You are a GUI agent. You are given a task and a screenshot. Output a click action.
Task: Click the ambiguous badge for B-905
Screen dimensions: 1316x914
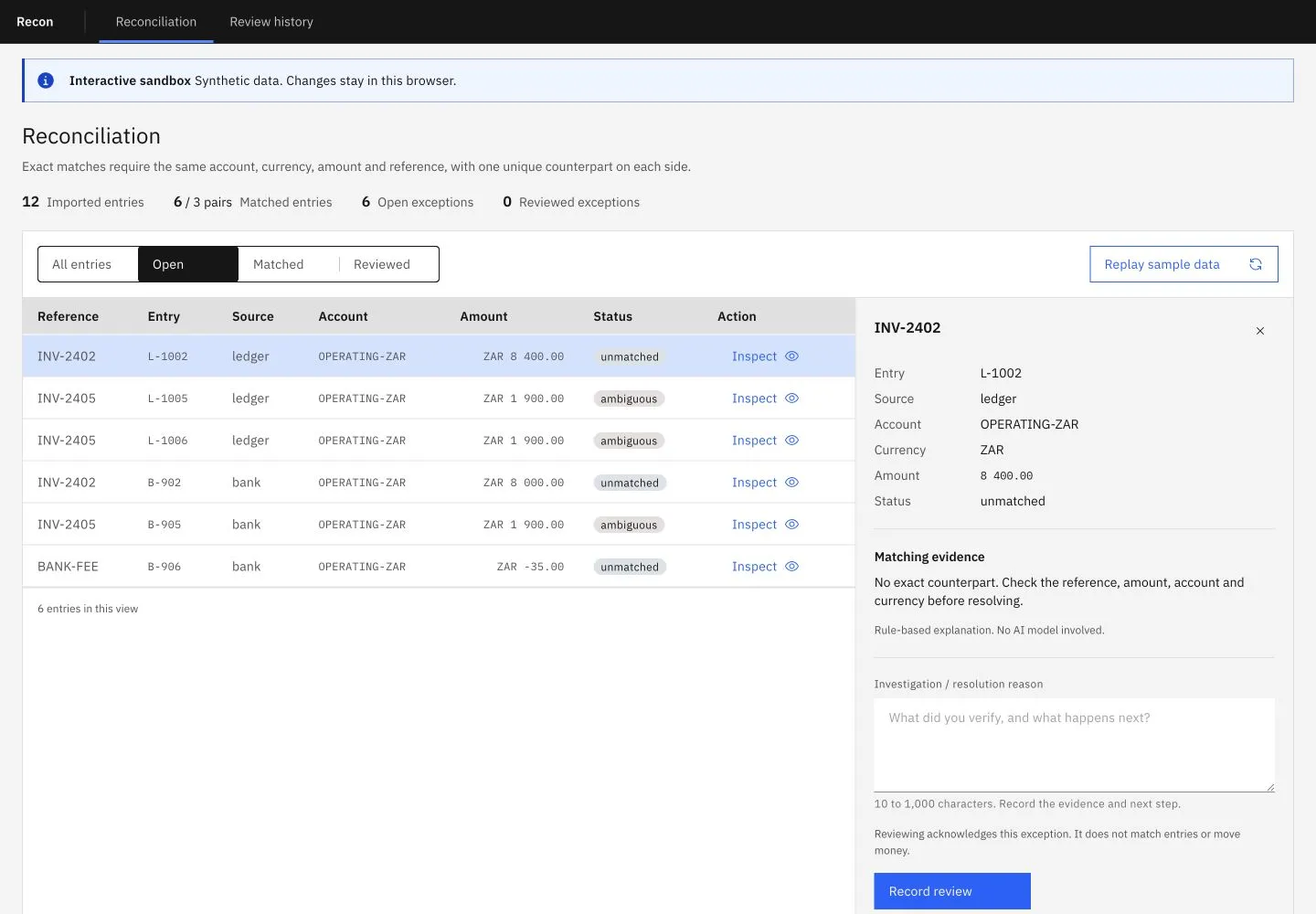(629, 525)
